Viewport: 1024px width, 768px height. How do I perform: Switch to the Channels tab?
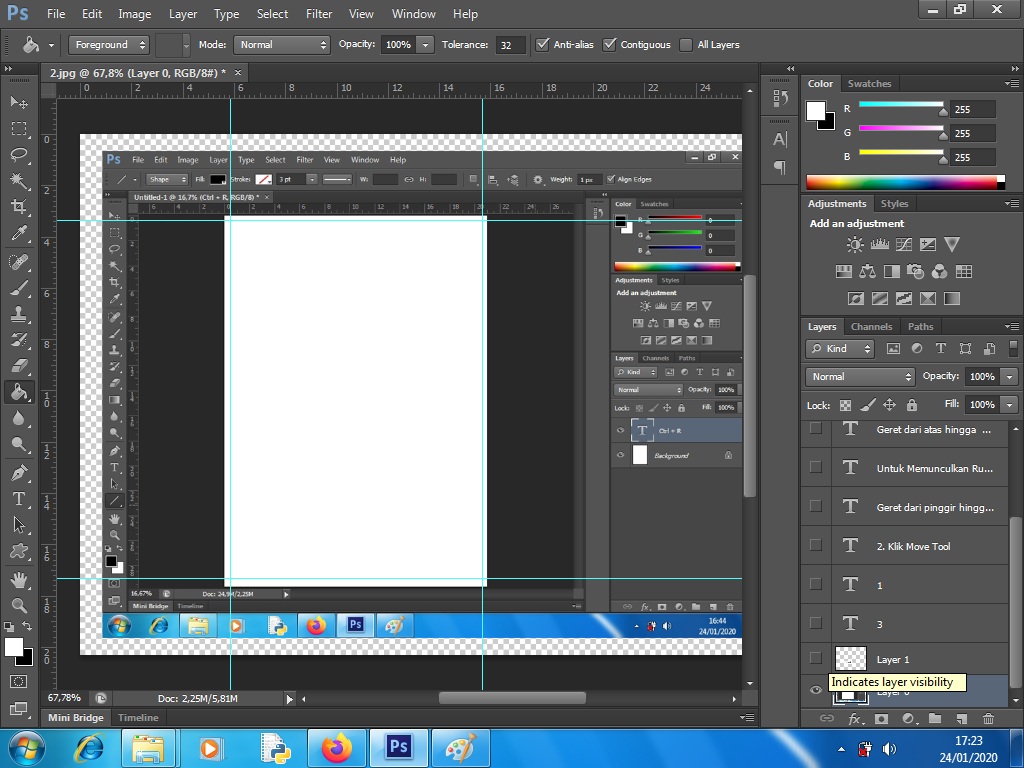[x=871, y=326]
